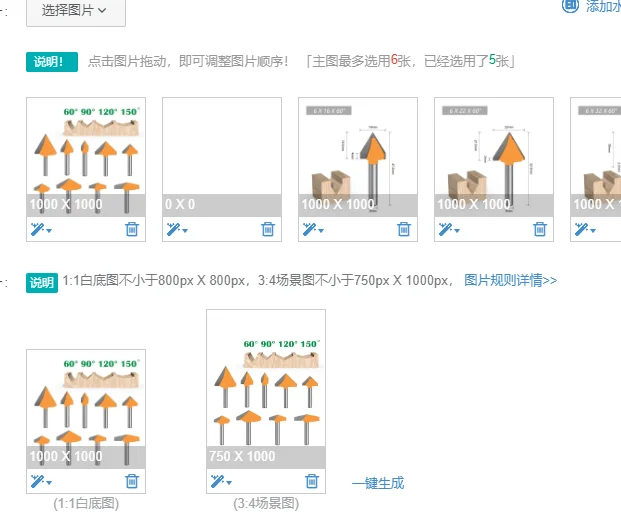The height and width of the screenshot is (521, 621).
Task: Expand wand dropdown arrow on 3:4场景图
Action: click(229, 483)
